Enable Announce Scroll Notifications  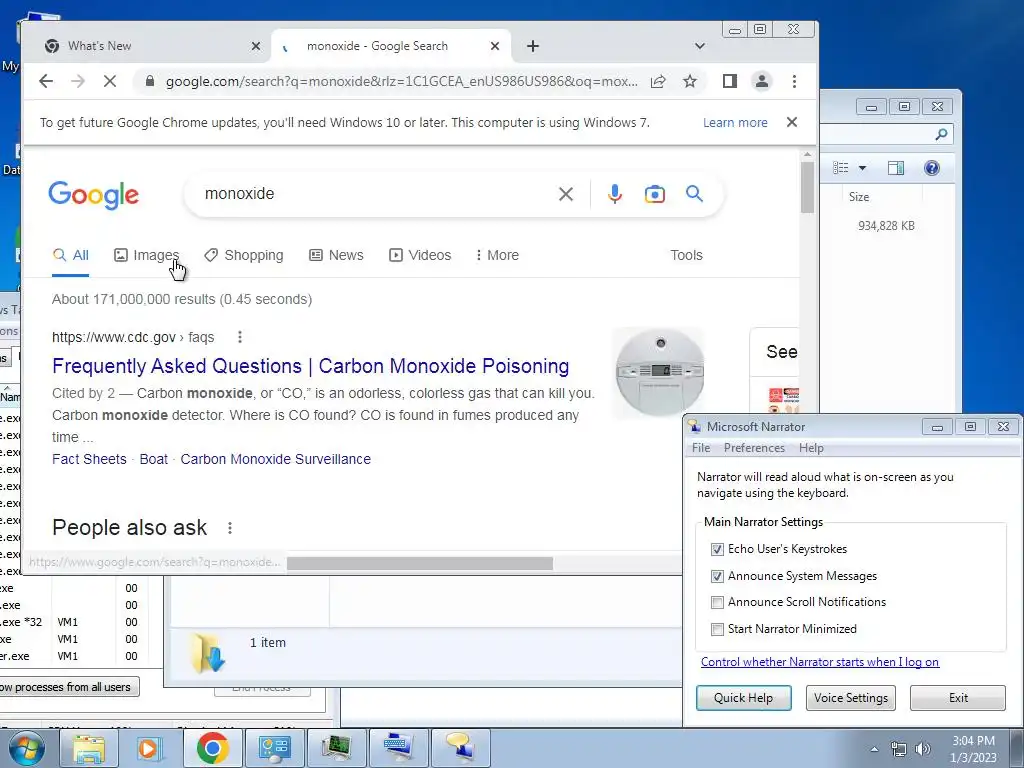(x=717, y=602)
